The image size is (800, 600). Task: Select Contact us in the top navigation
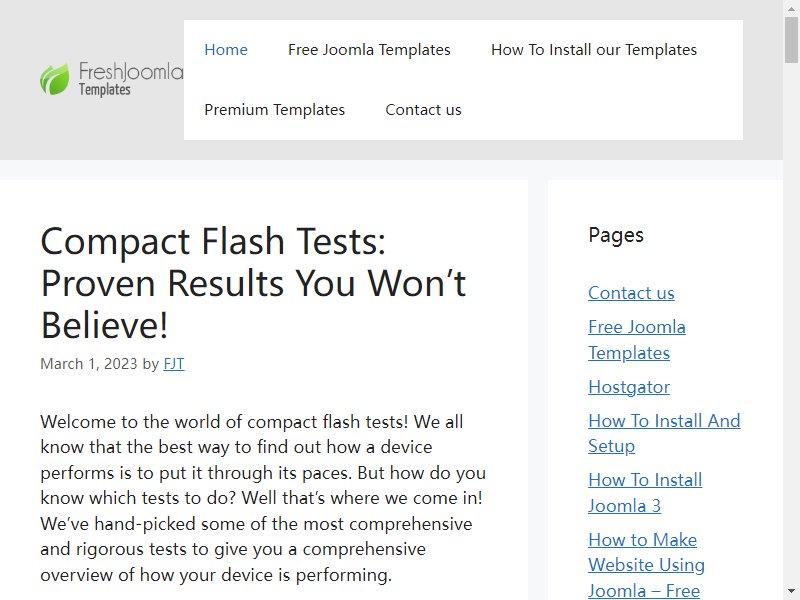pyautogui.click(x=423, y=110)
